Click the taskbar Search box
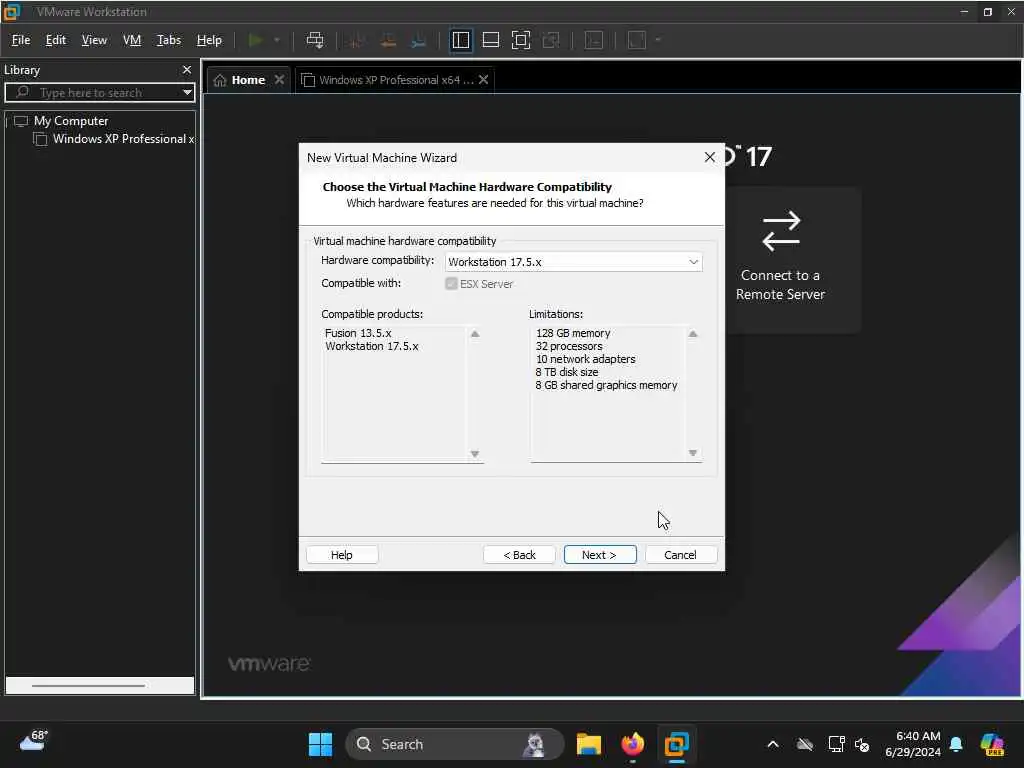Screen dimensions: 1024x768 (x=455, y=744)
